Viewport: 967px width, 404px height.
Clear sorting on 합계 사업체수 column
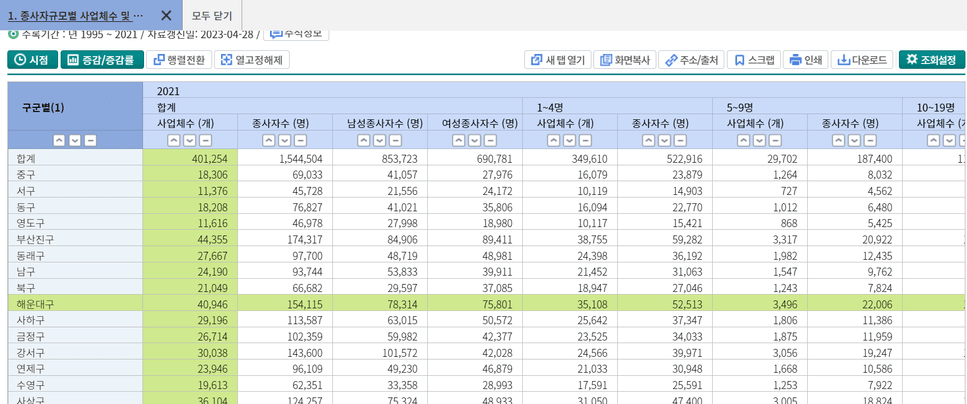pyautogui.click(x=205, y=141)
